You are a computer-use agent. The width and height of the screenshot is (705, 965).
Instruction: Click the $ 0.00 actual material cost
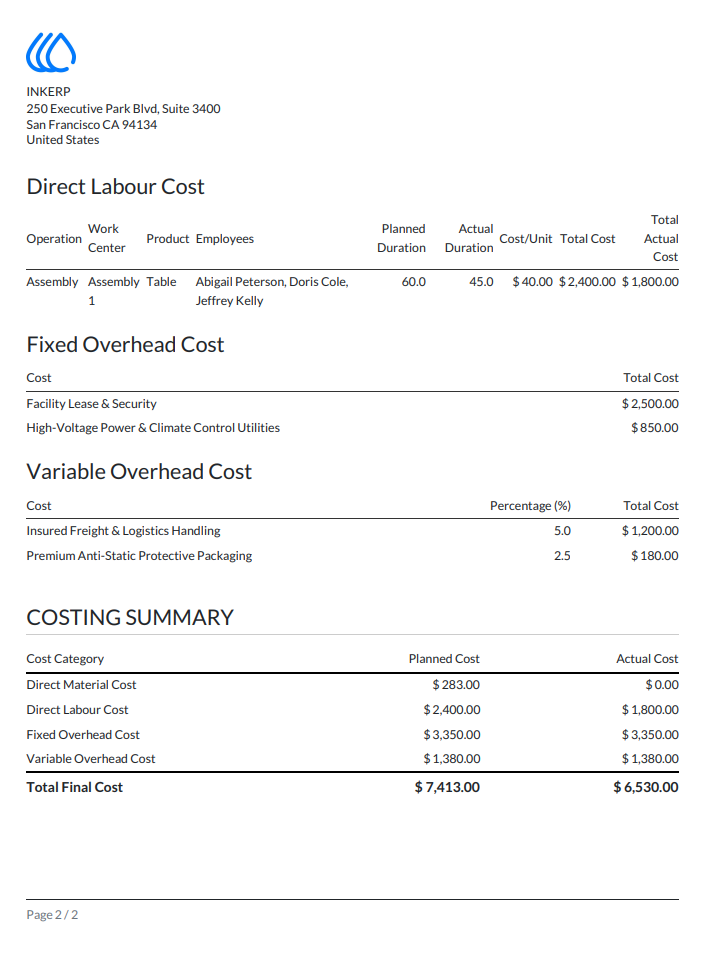click(662, 684)
